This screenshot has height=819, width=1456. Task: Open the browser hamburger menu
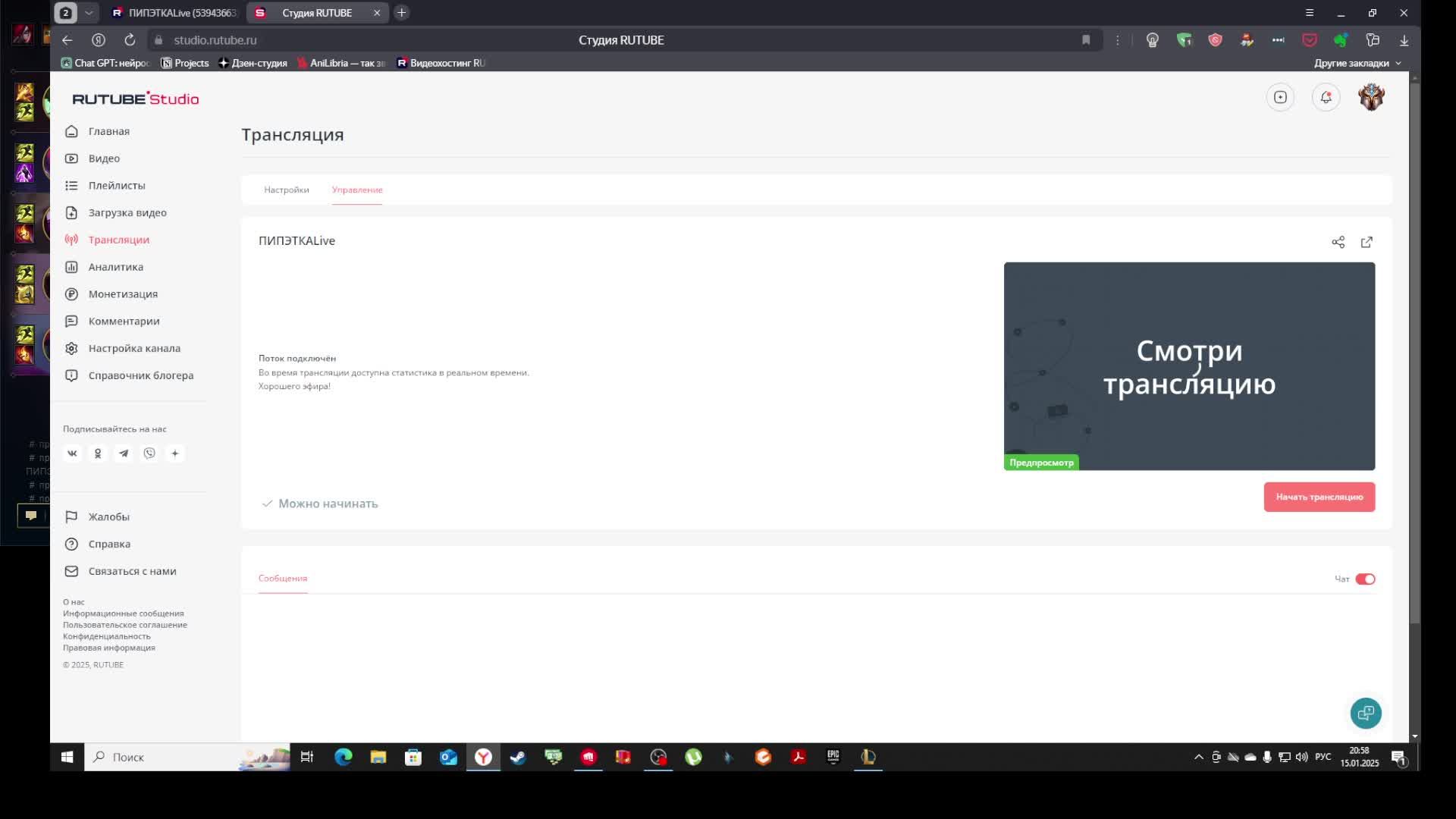1309,13
